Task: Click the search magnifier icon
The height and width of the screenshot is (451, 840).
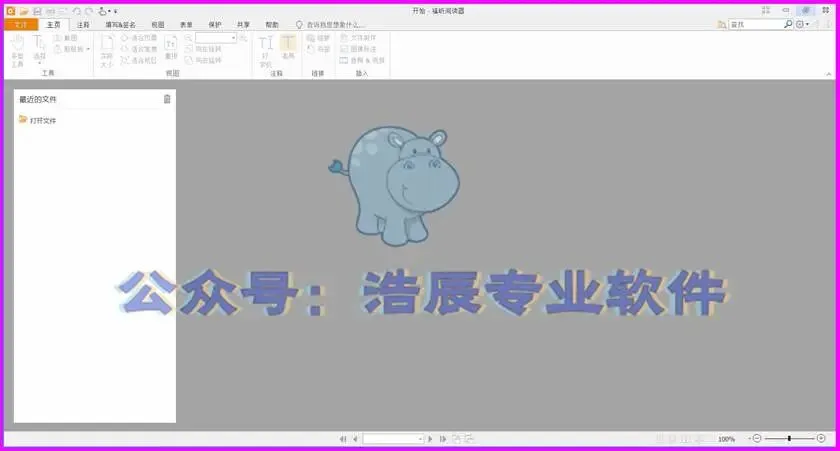Action: 788,24
